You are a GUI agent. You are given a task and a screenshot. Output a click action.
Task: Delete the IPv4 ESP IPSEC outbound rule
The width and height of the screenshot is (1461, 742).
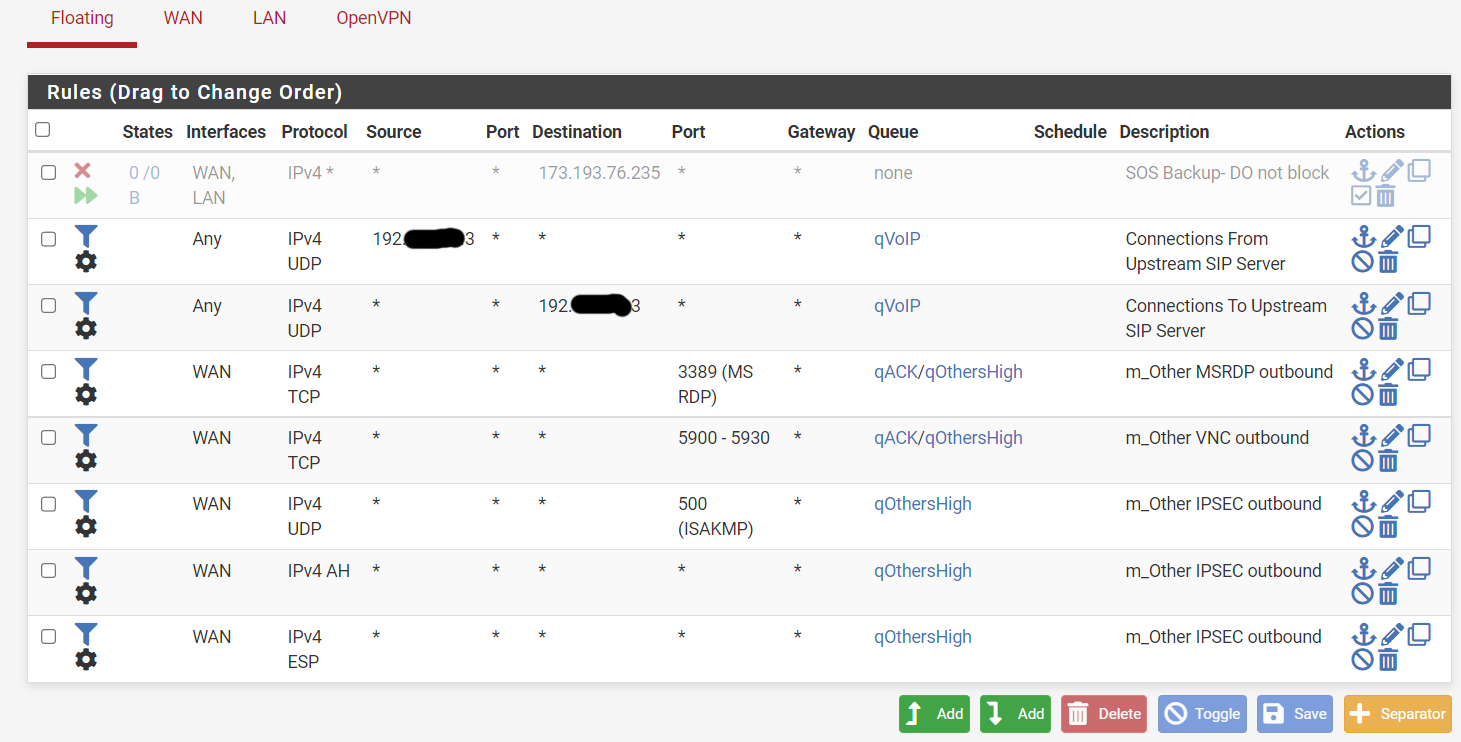(x=1388, y=660)
